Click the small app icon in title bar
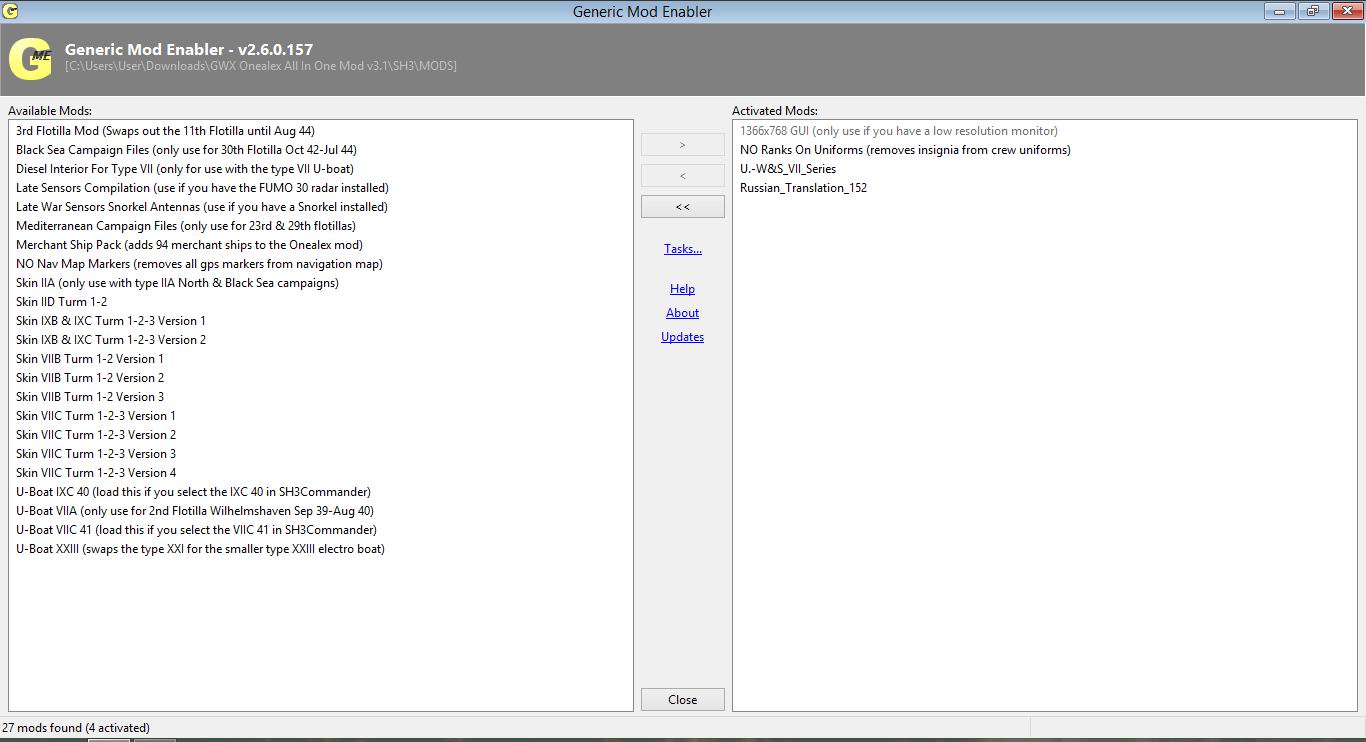Viewport: 1366px width, 742px height. pos(11,12)
